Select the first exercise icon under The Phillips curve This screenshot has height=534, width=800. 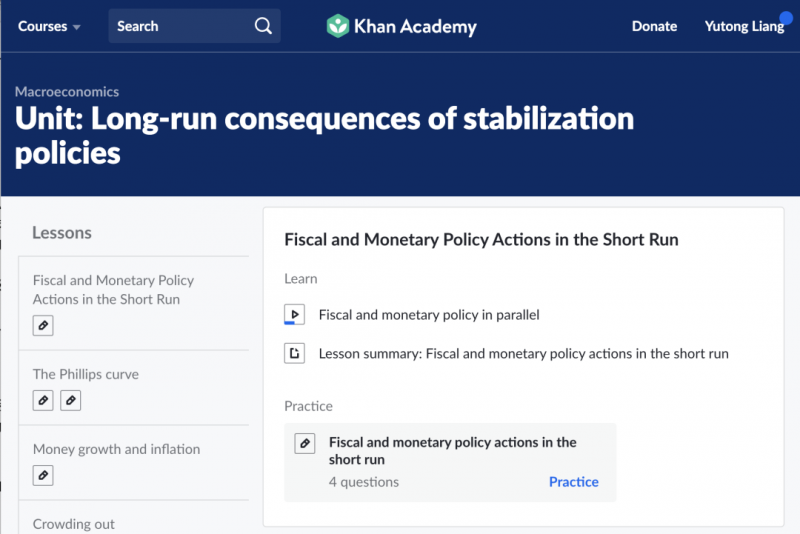(43, 400)
